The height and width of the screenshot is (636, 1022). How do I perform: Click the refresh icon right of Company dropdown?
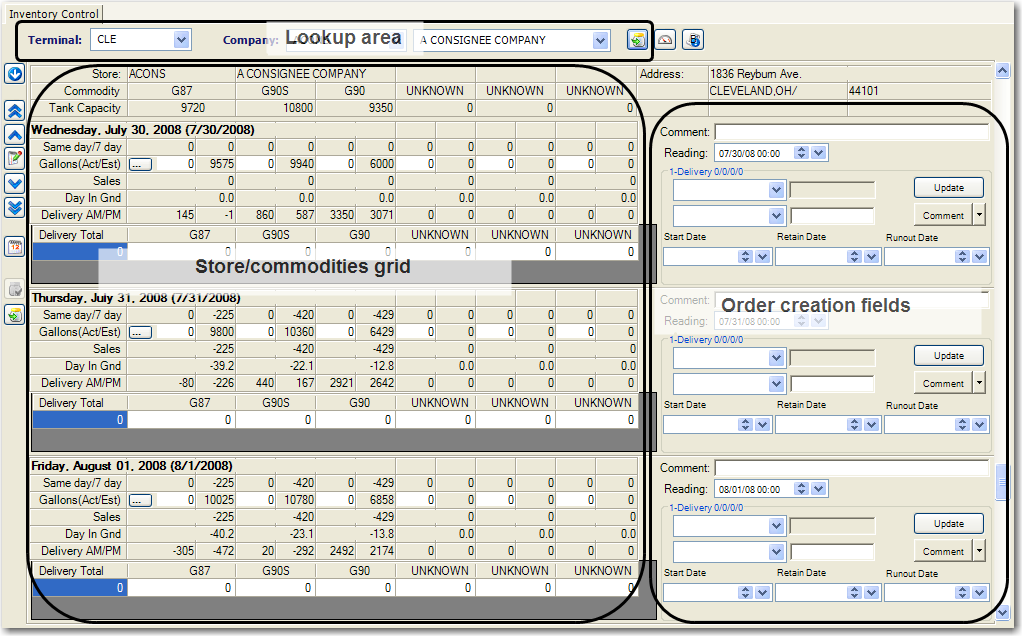[636, 40]
